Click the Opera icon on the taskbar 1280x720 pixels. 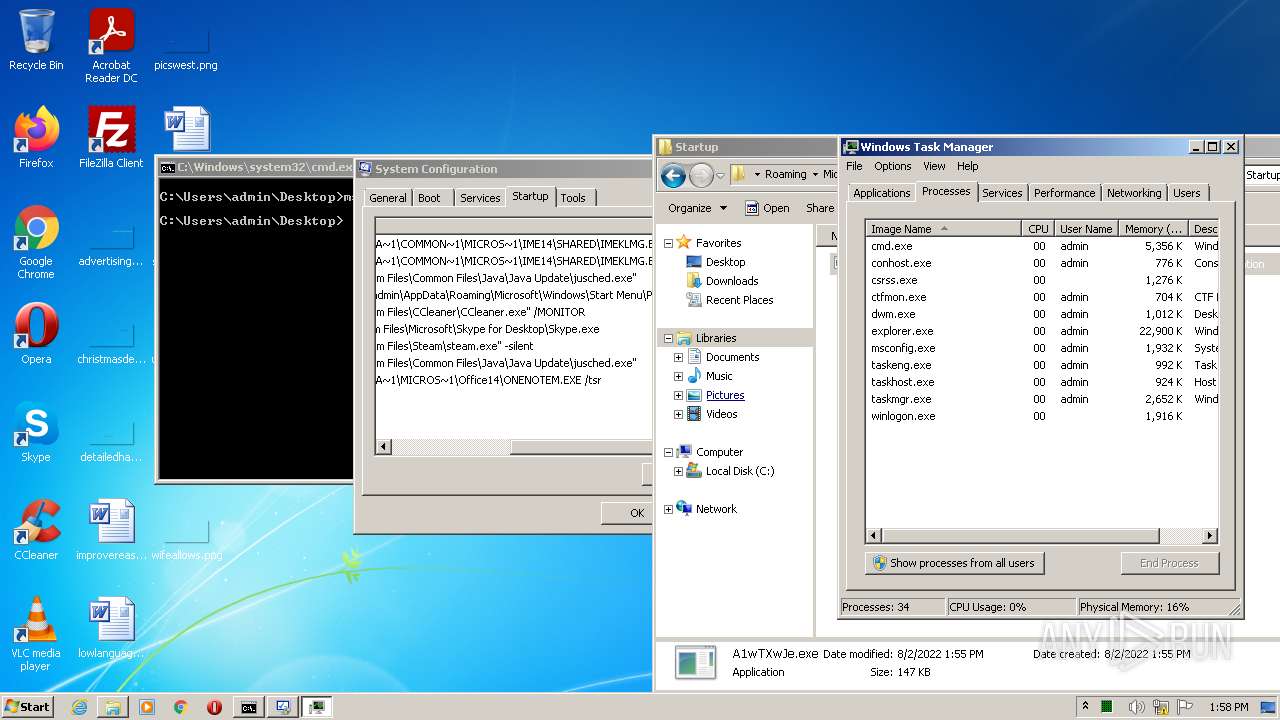[214, 707]
